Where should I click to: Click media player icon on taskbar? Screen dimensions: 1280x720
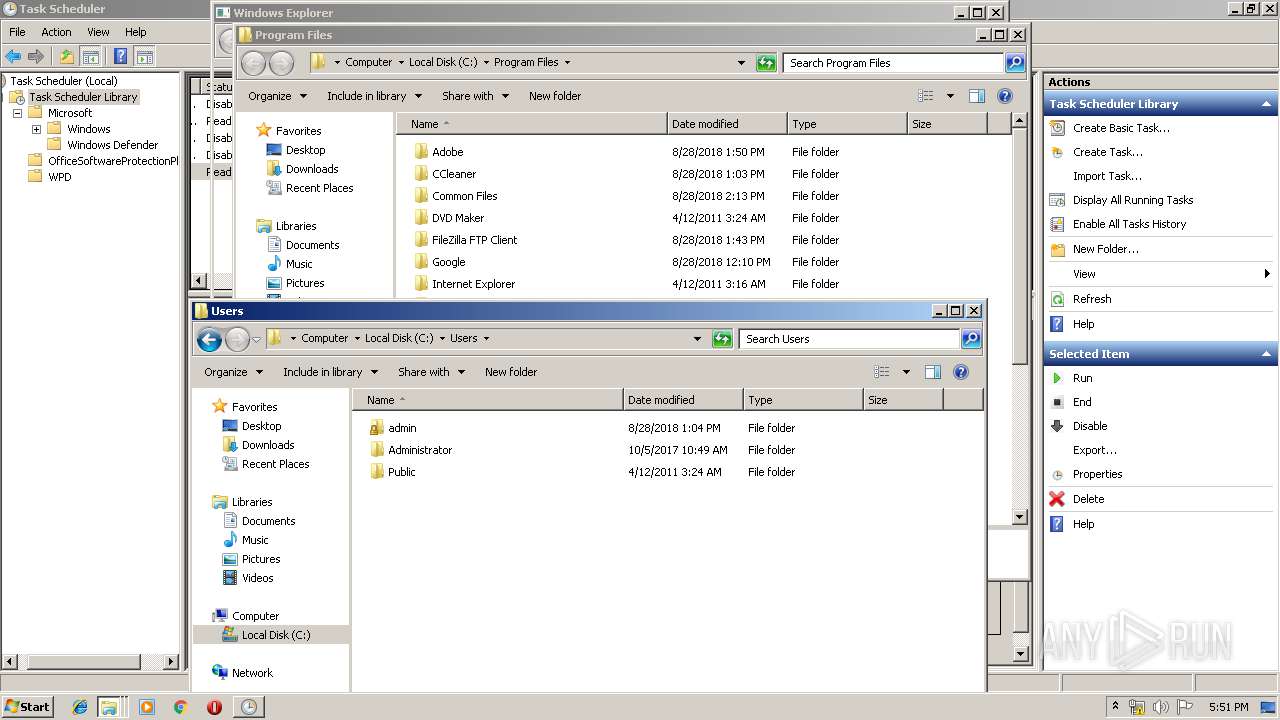(x=147, y=707)
